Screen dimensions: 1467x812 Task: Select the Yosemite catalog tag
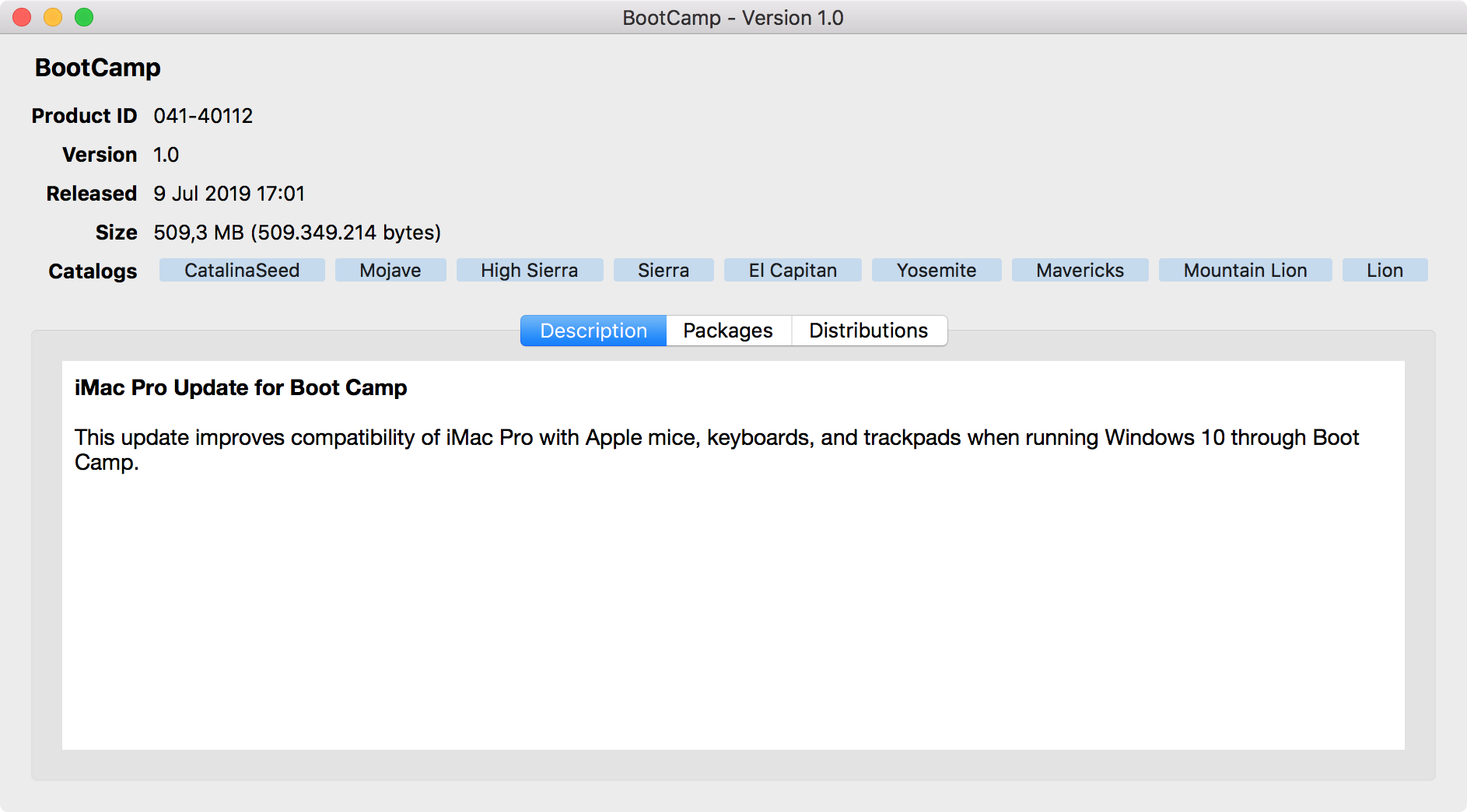pyautogui.click(x=937, y=270)
